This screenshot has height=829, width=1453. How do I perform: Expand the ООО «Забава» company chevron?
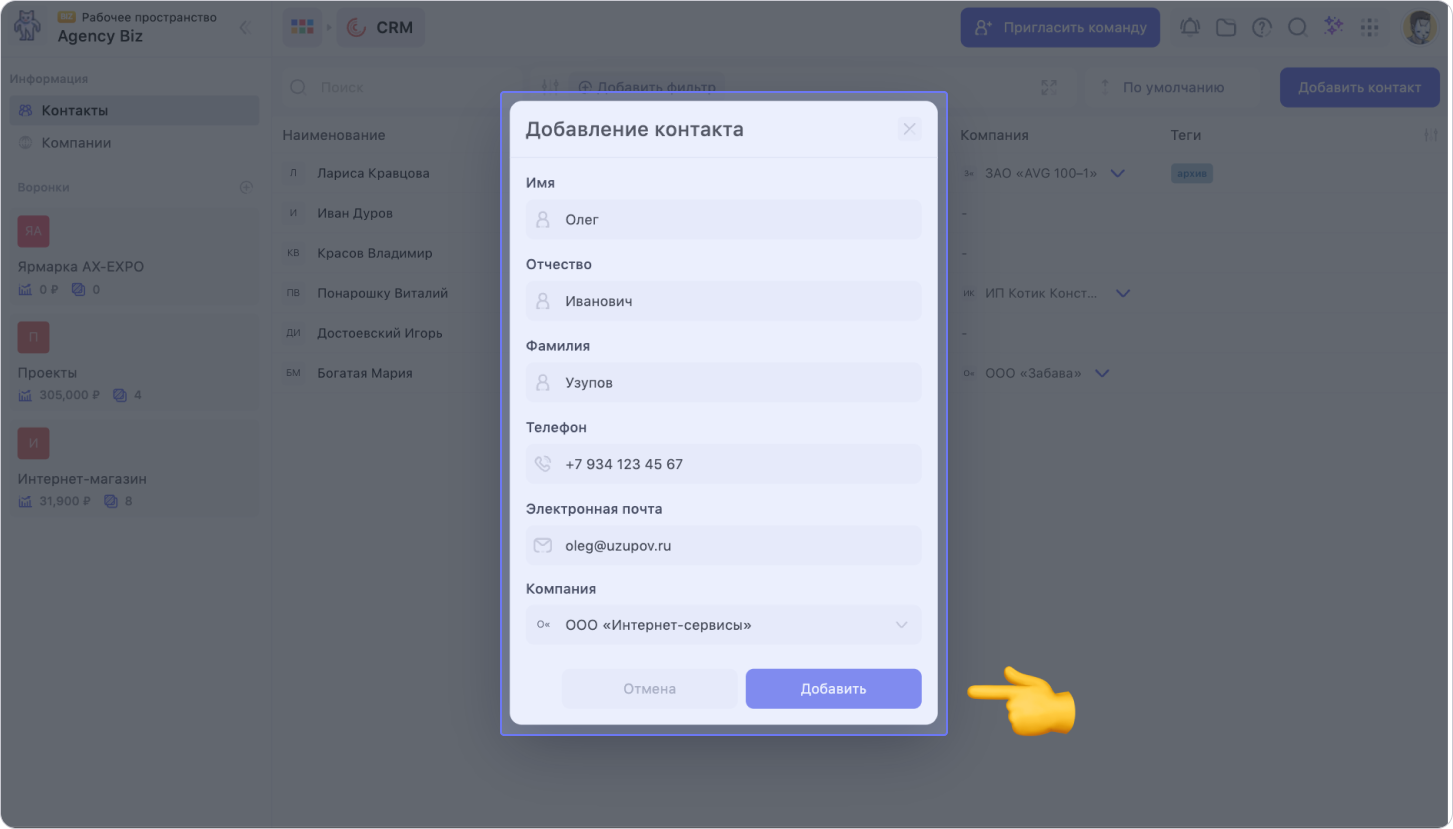click(1102, 373)
